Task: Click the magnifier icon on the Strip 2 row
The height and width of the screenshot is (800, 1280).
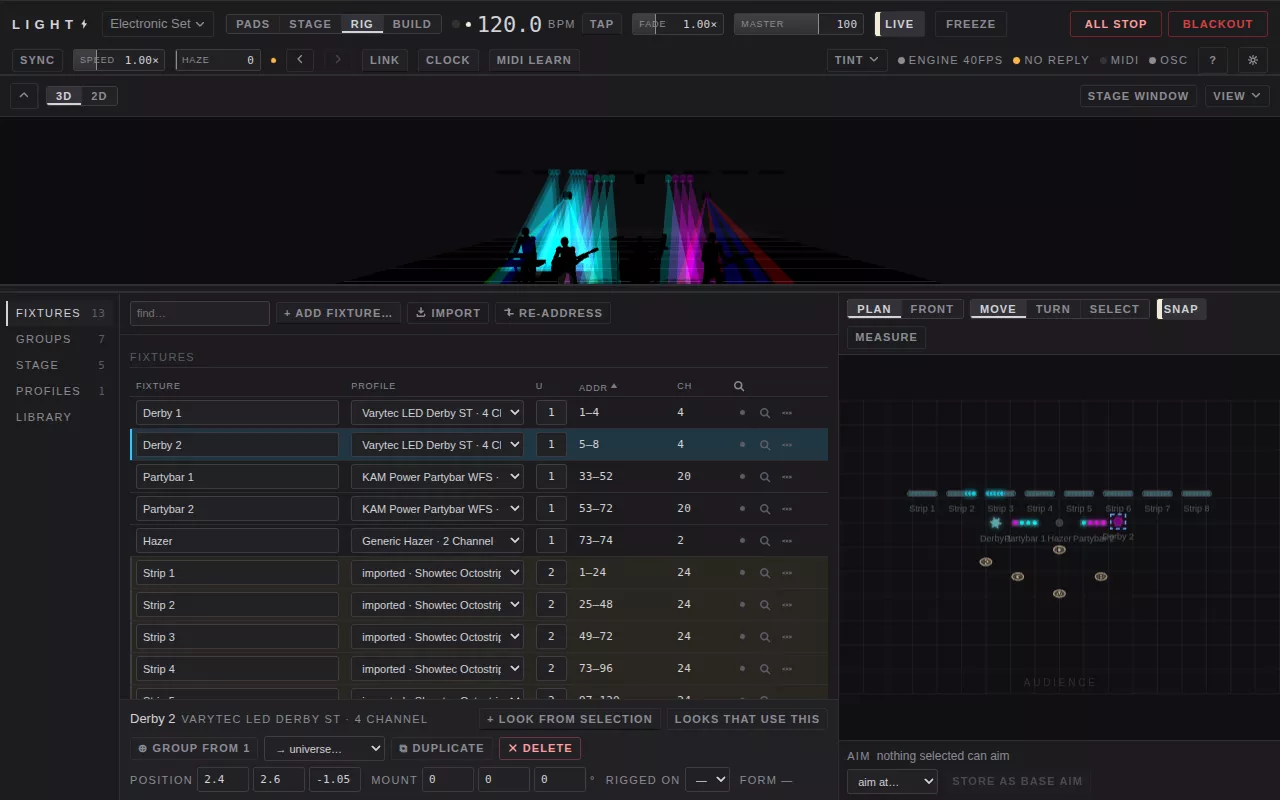Action: click(x=765, y=605)
